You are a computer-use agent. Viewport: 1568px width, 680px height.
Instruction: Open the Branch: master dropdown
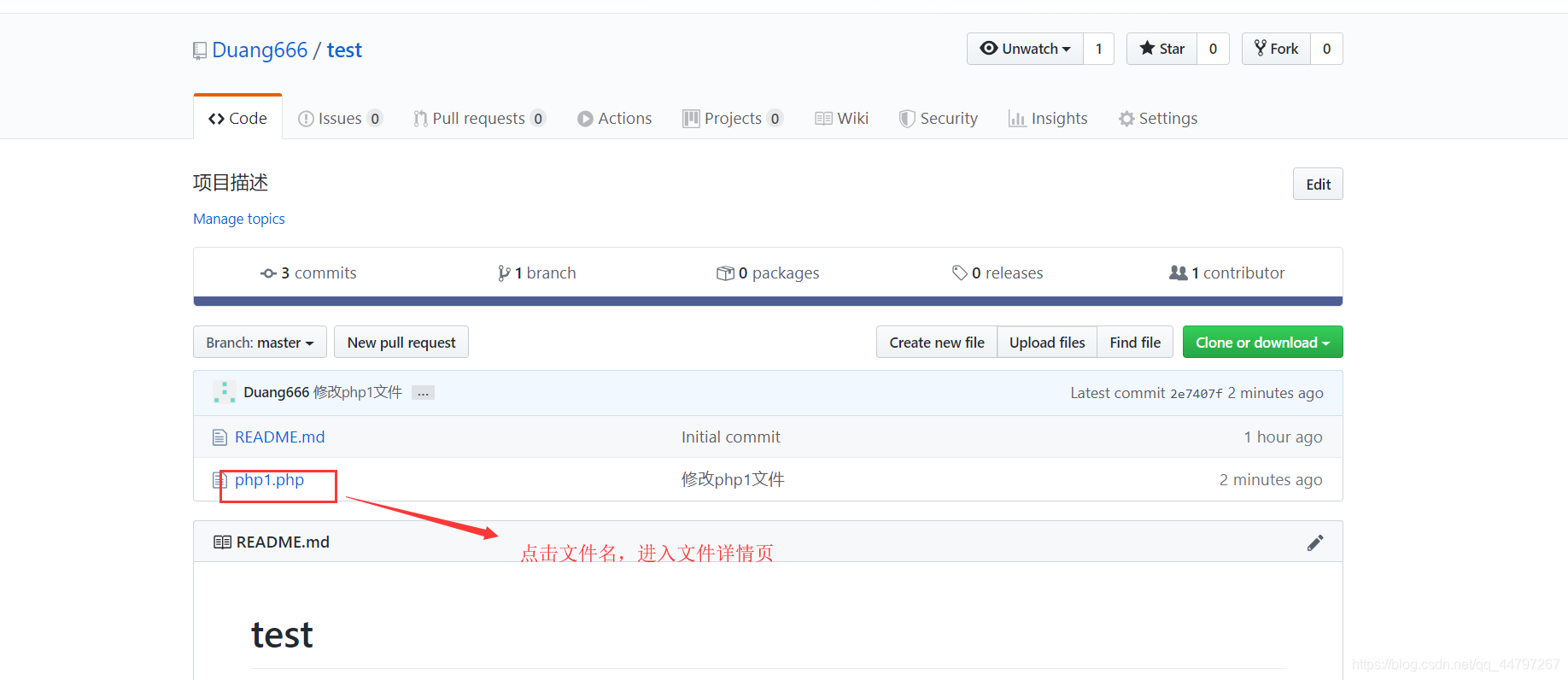[260, 342]
